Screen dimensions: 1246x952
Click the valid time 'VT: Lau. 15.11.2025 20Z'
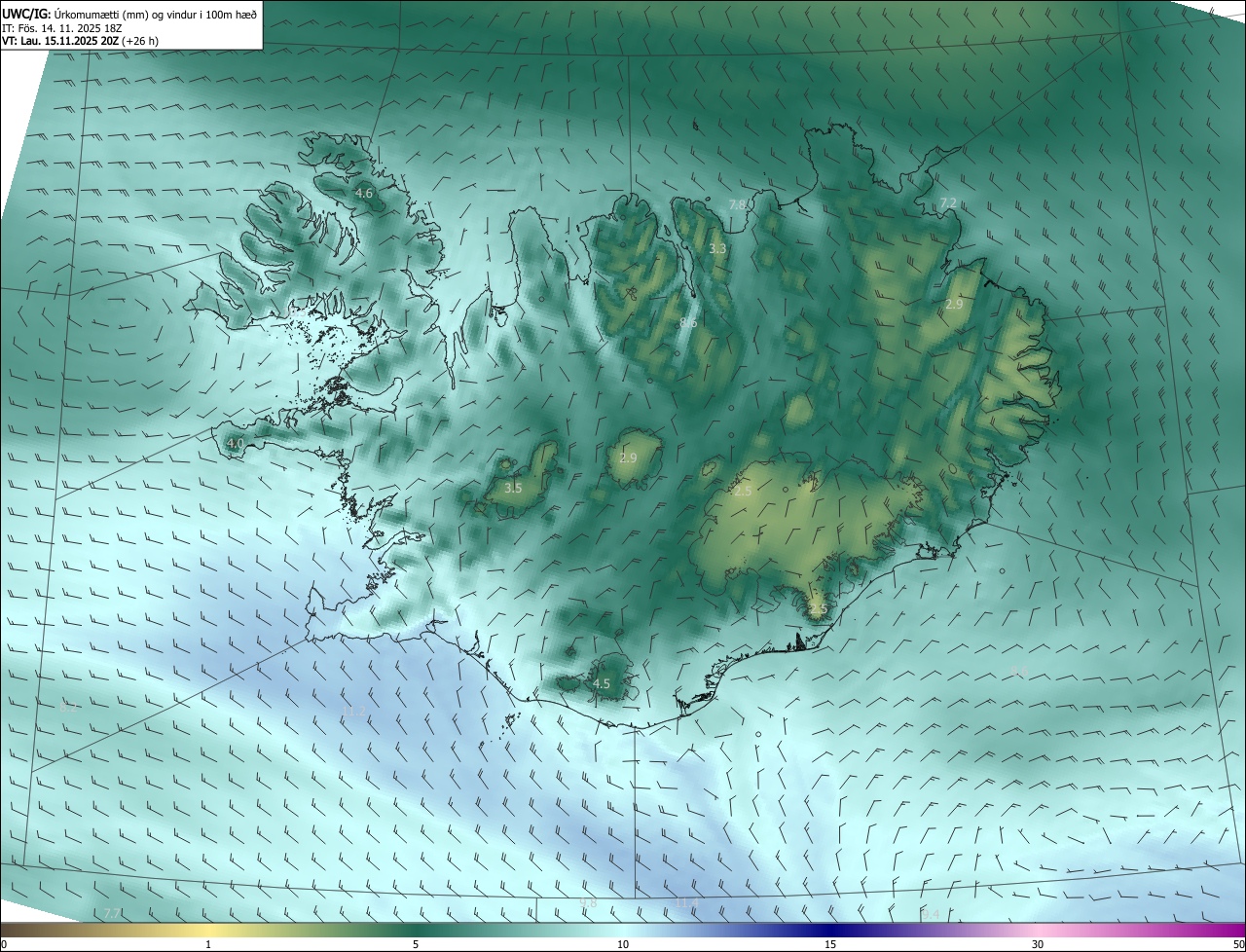tap(60, 41)
